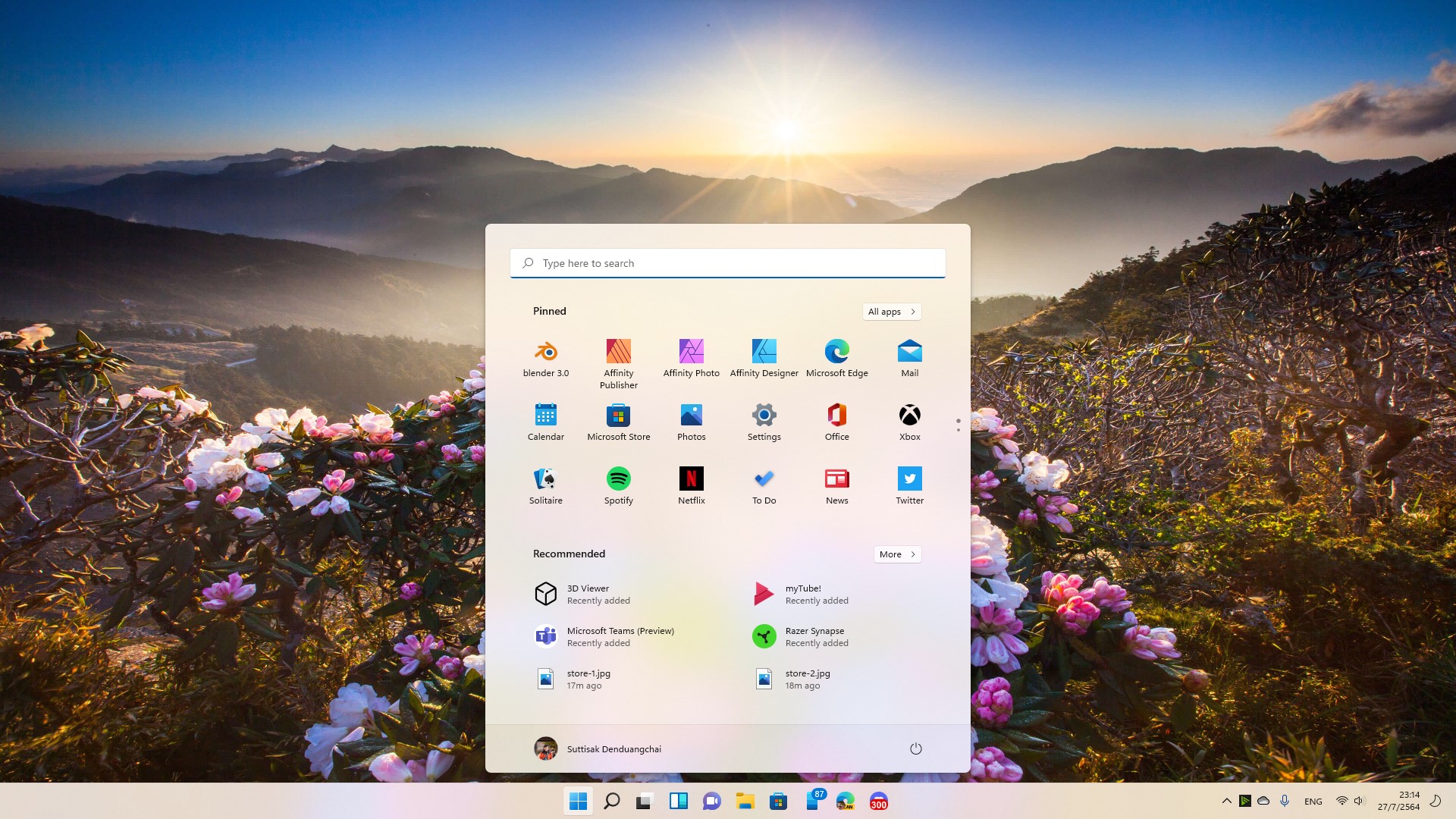The width and height of the screenshot is (1456, 819).
Task: Expand the All apps list
Action: click(892, 312)
